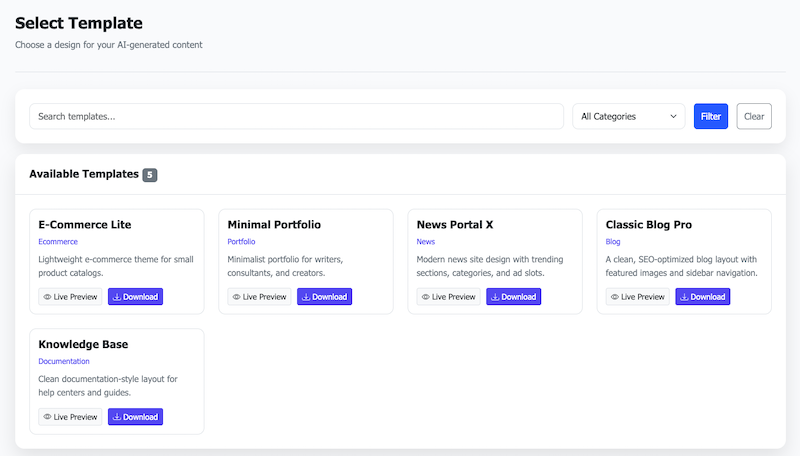Image resolution: width=800 pixels, height=456 pixels.
Task: Select the Portfolio category tag
Action: coord(241,241)
